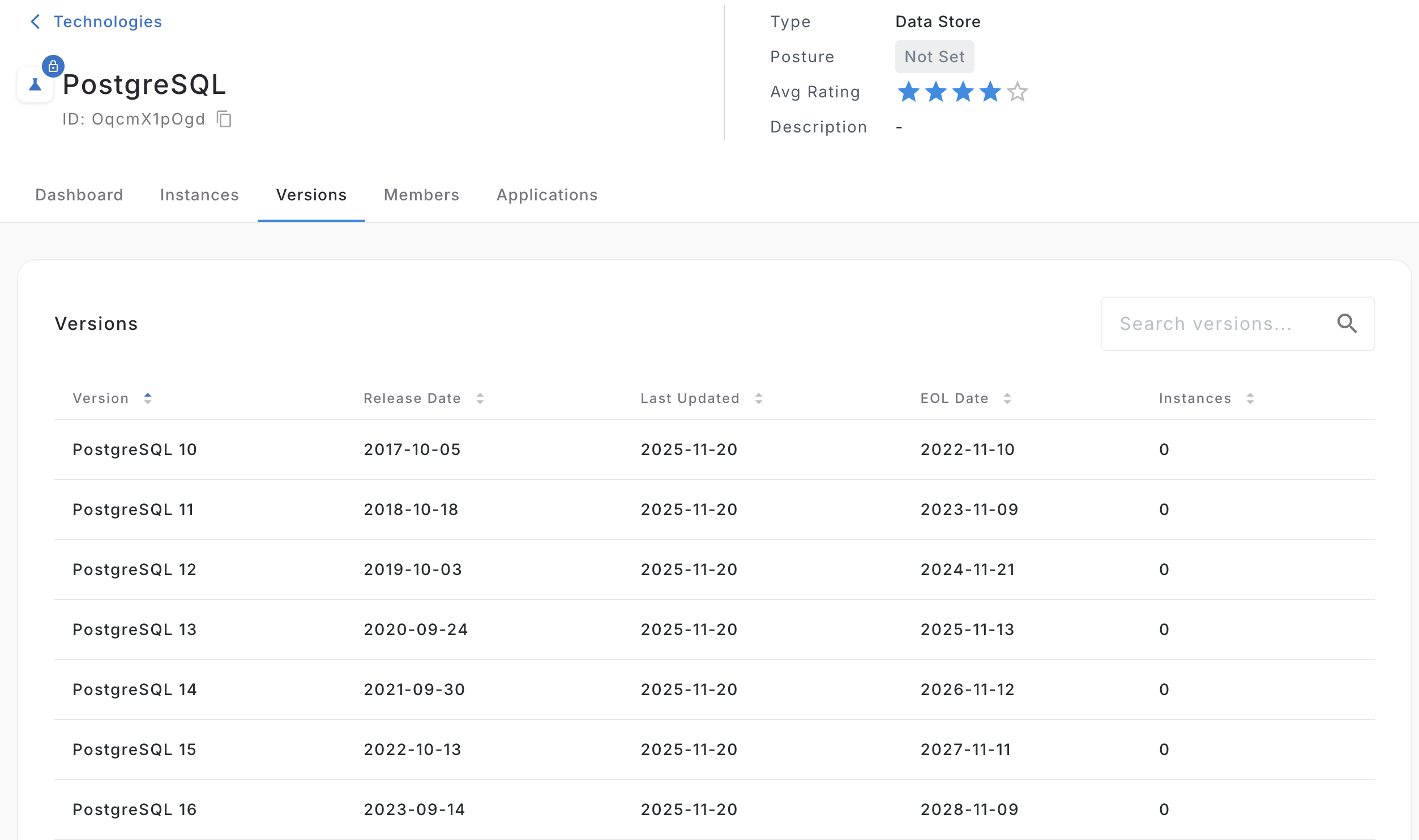Click the blue lock badge icon

pos(53,66)
